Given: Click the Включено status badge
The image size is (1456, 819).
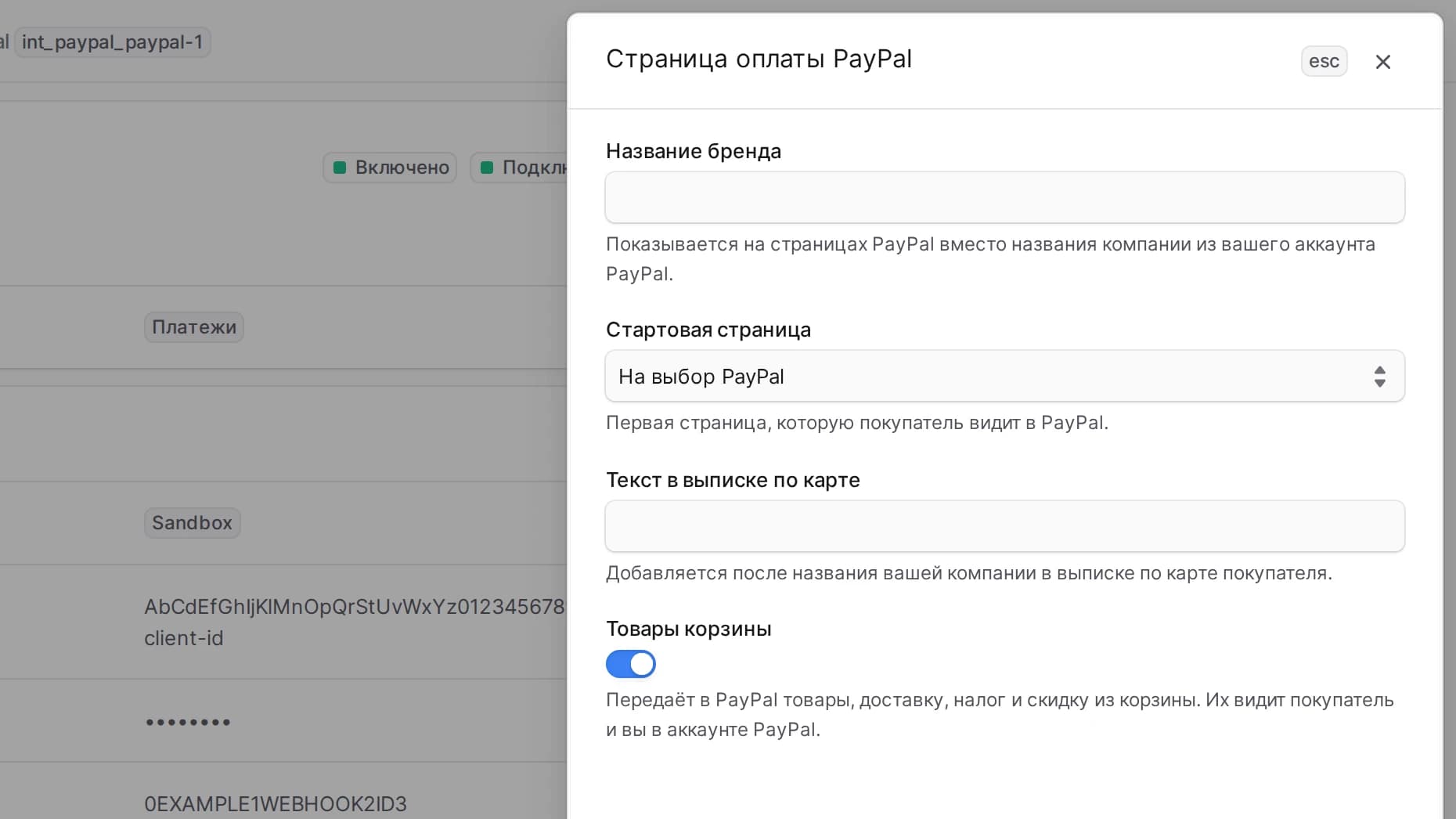Looking at the screenshot, I should pos(390,168).
